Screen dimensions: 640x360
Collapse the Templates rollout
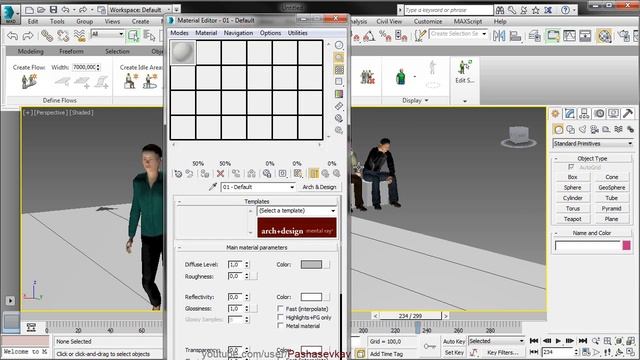coord(257,201)
